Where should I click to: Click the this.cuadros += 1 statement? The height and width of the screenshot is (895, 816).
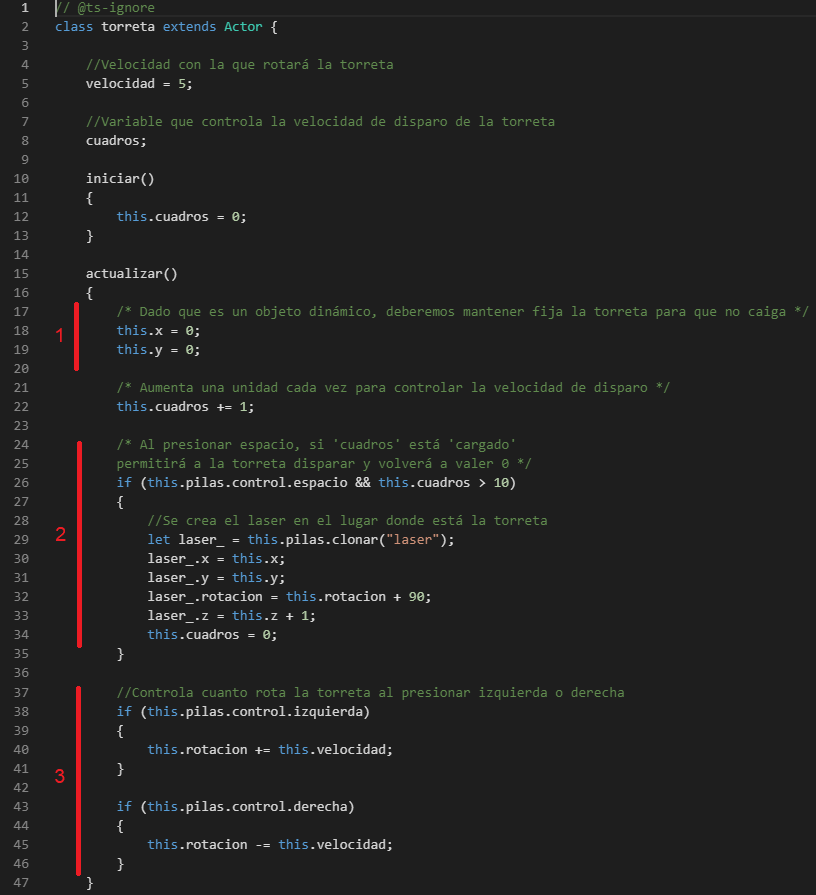[x=185, y=406]
